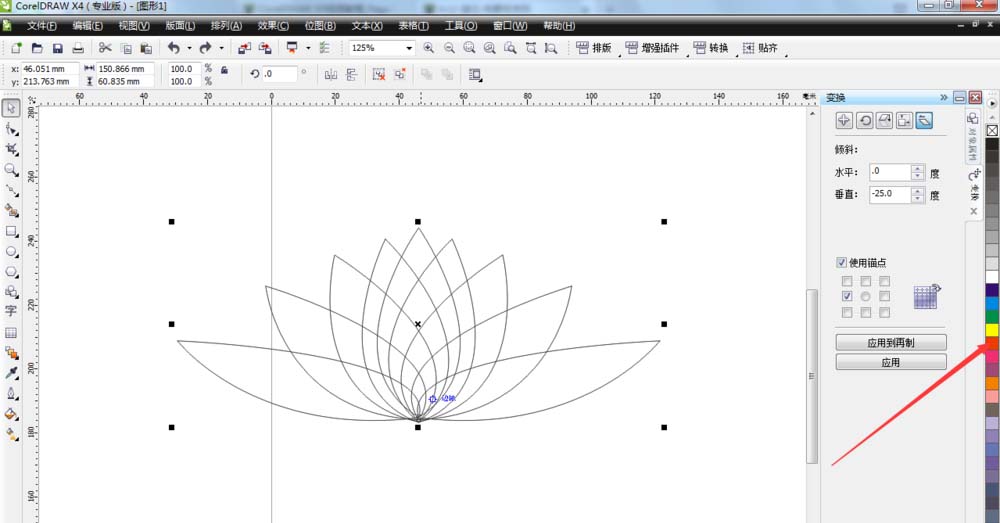
Task: Select the Shape tool in toolbox
Action: tap(11, 129)
